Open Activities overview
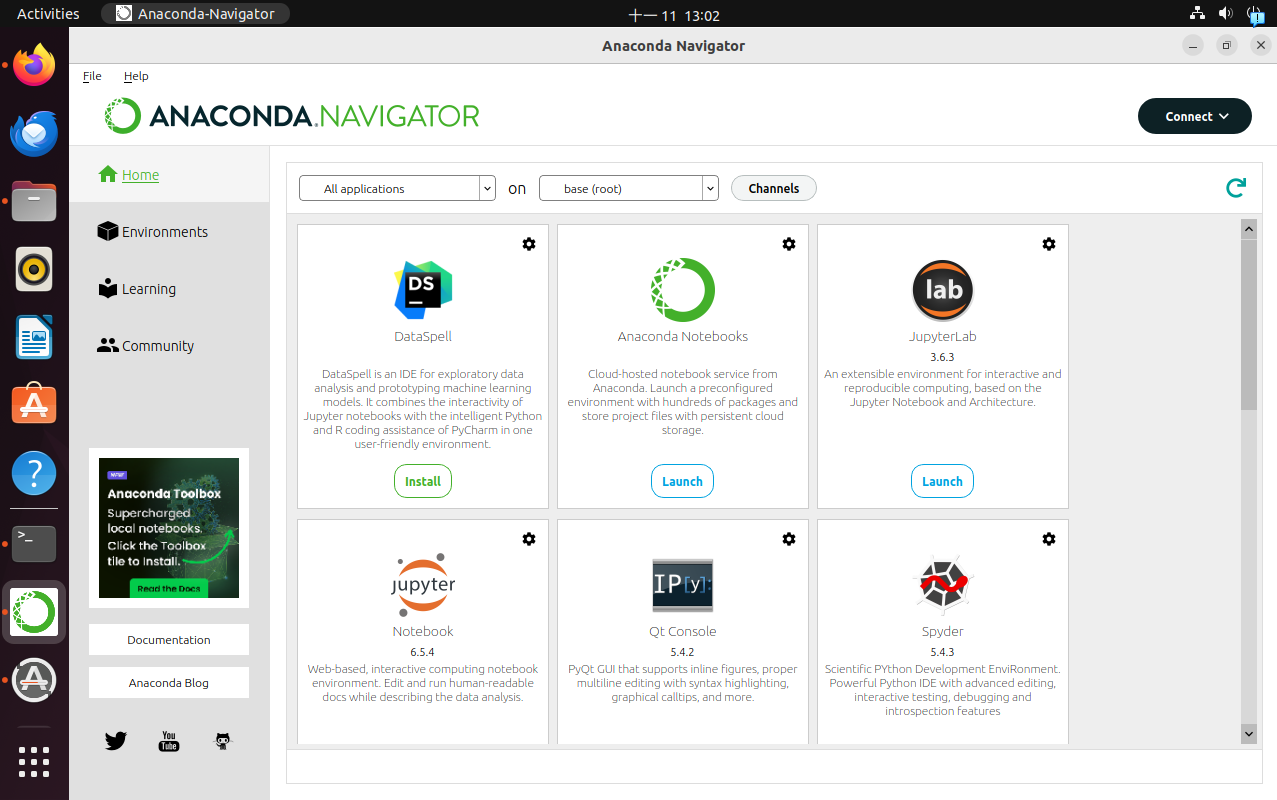1277x800 pixels. point(48,14)
